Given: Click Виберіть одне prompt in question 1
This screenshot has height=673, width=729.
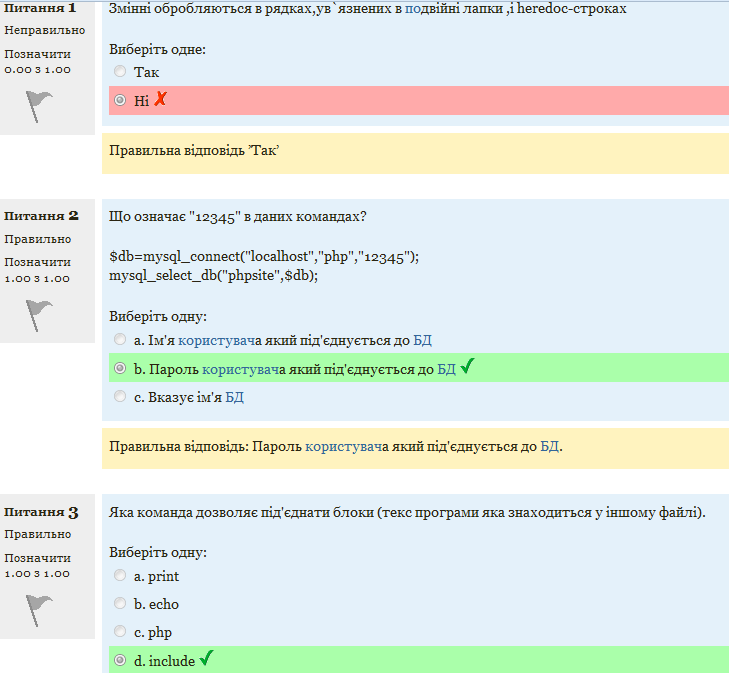Looking at the screenshot, I should tap(158, 50).
